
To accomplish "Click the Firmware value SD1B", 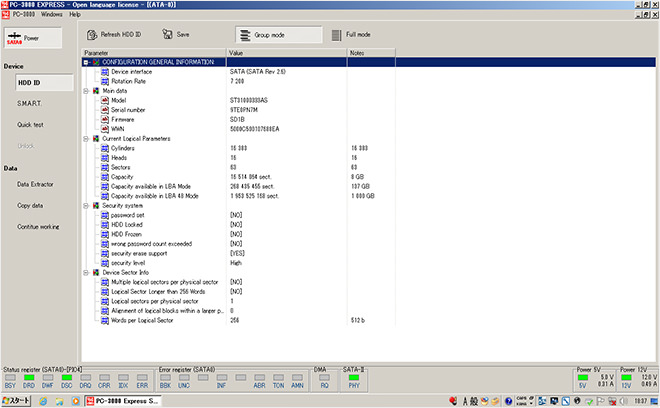I will pyautogui.click(x=237, y=120).
